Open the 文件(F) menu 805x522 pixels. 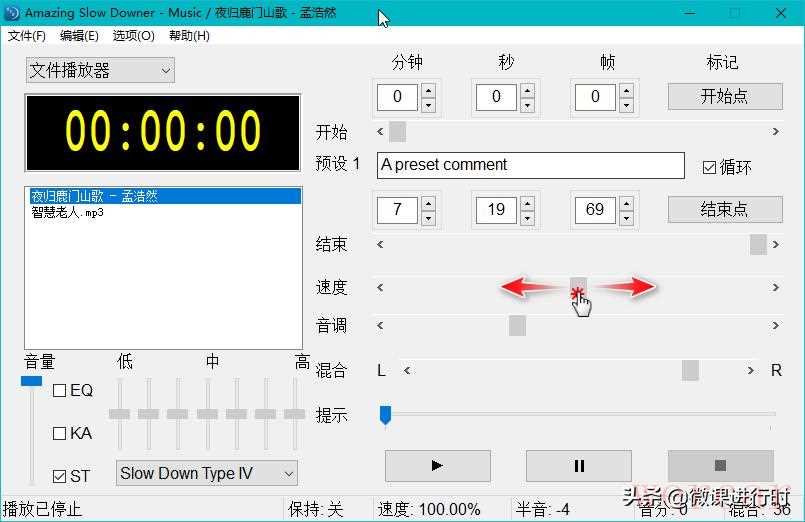click(27, 36)
